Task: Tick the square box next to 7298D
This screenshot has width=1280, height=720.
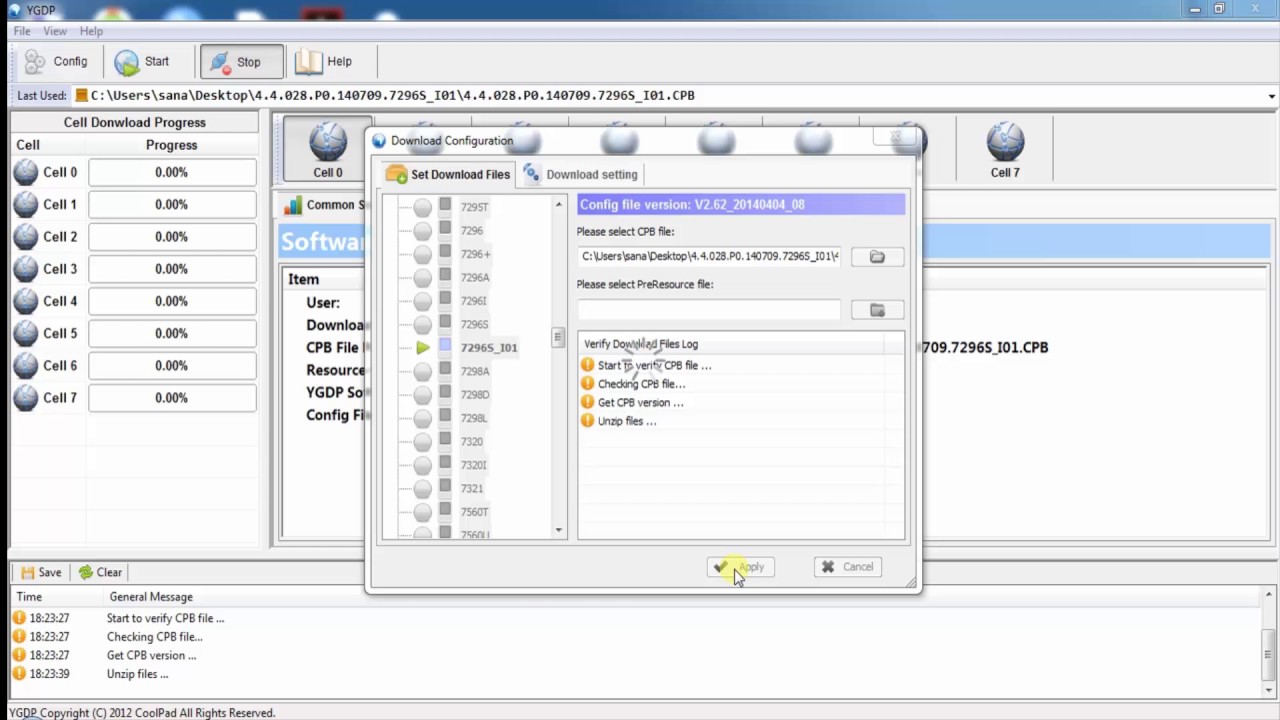Action: click(x=445, y=393)
